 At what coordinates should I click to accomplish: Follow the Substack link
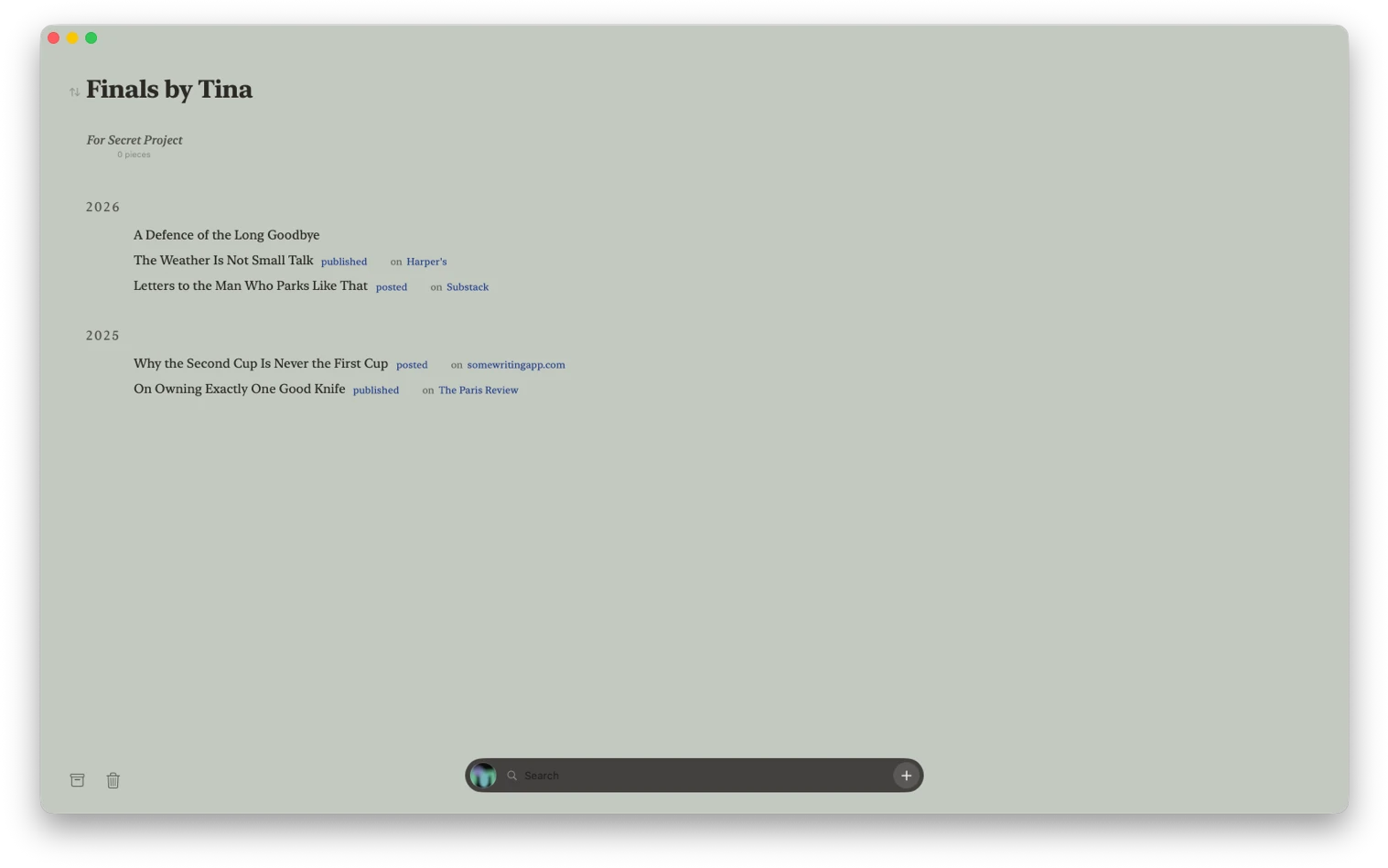tap(468, 287)
